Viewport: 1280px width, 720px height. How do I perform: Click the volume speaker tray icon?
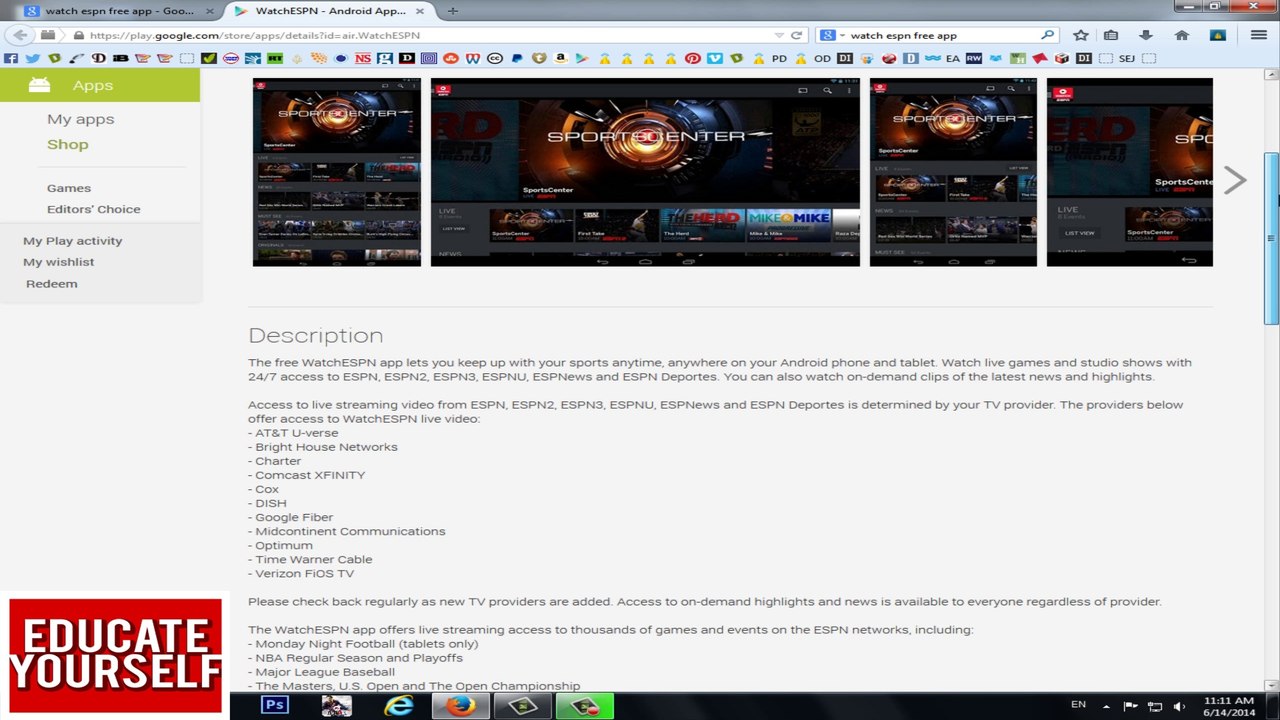1179,706
